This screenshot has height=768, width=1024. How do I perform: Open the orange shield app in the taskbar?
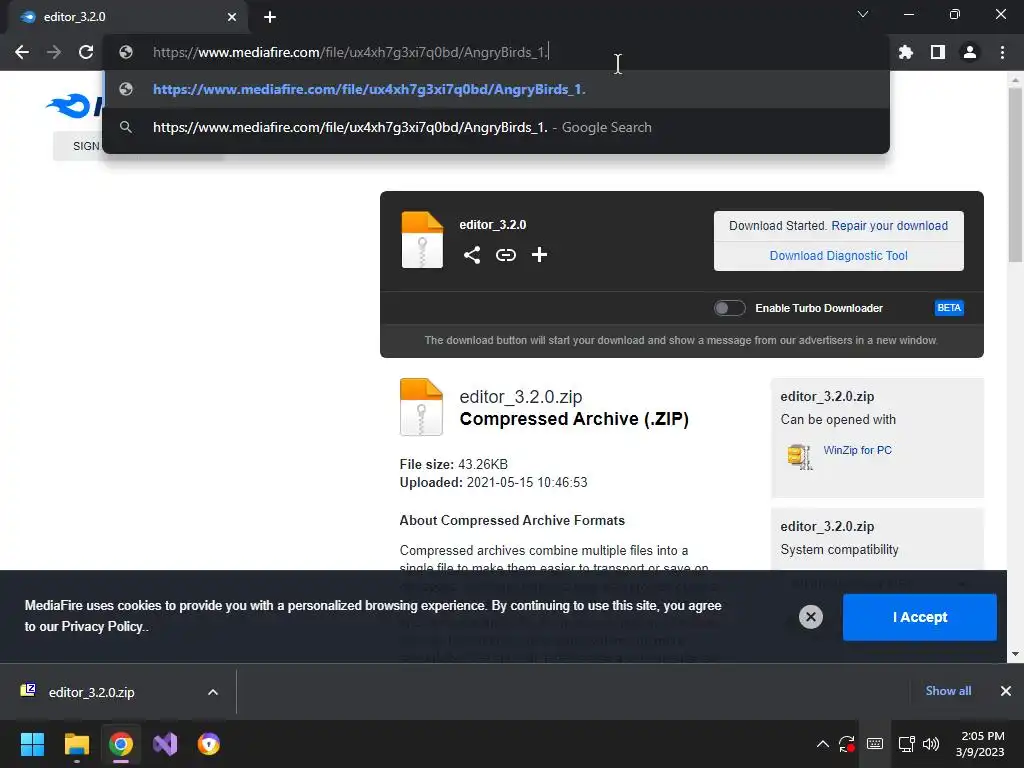(x=209, y=744)
